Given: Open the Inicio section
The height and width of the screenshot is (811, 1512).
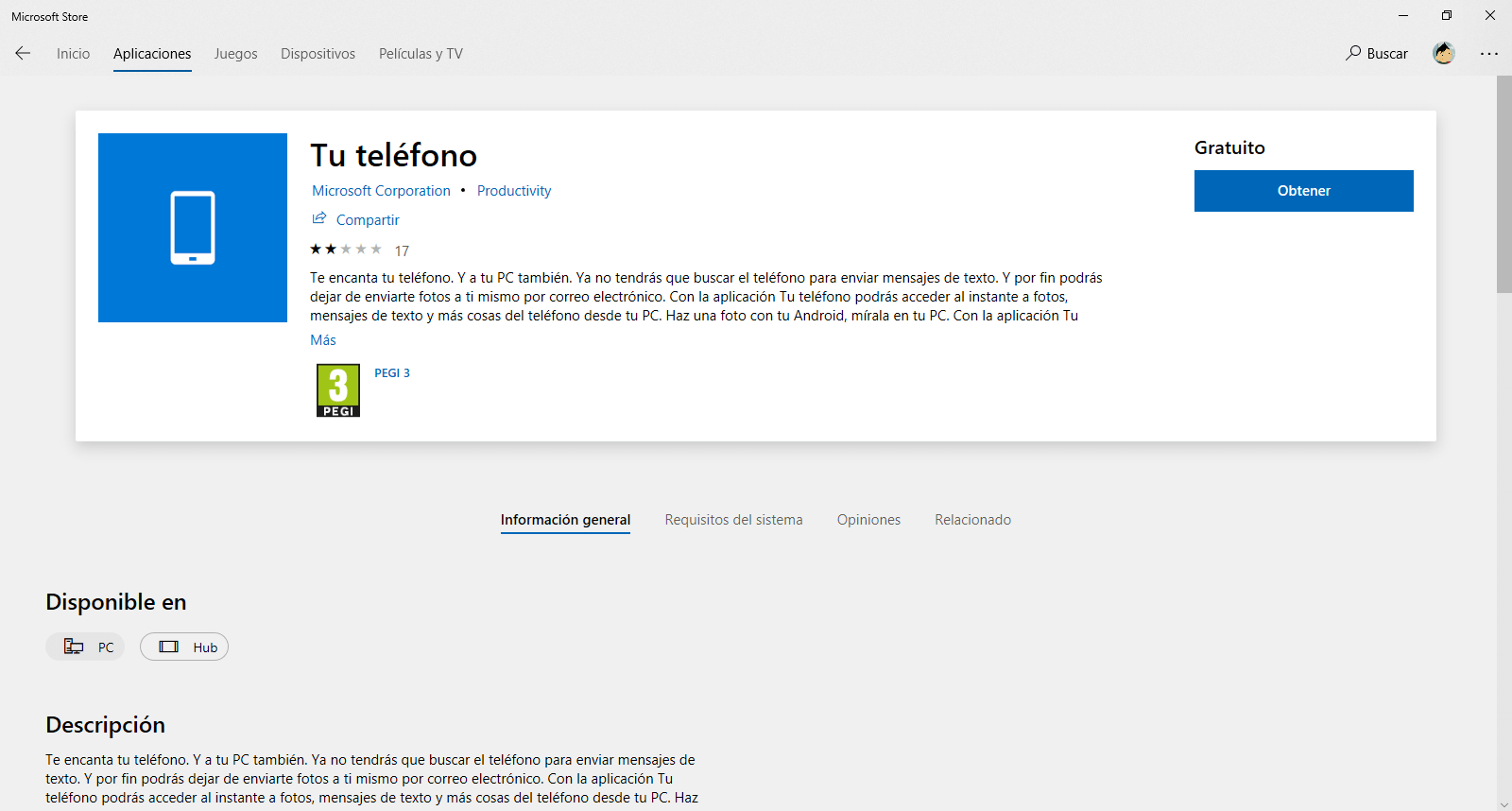Looking at the screenshot, I should click(x=73, y=54).
